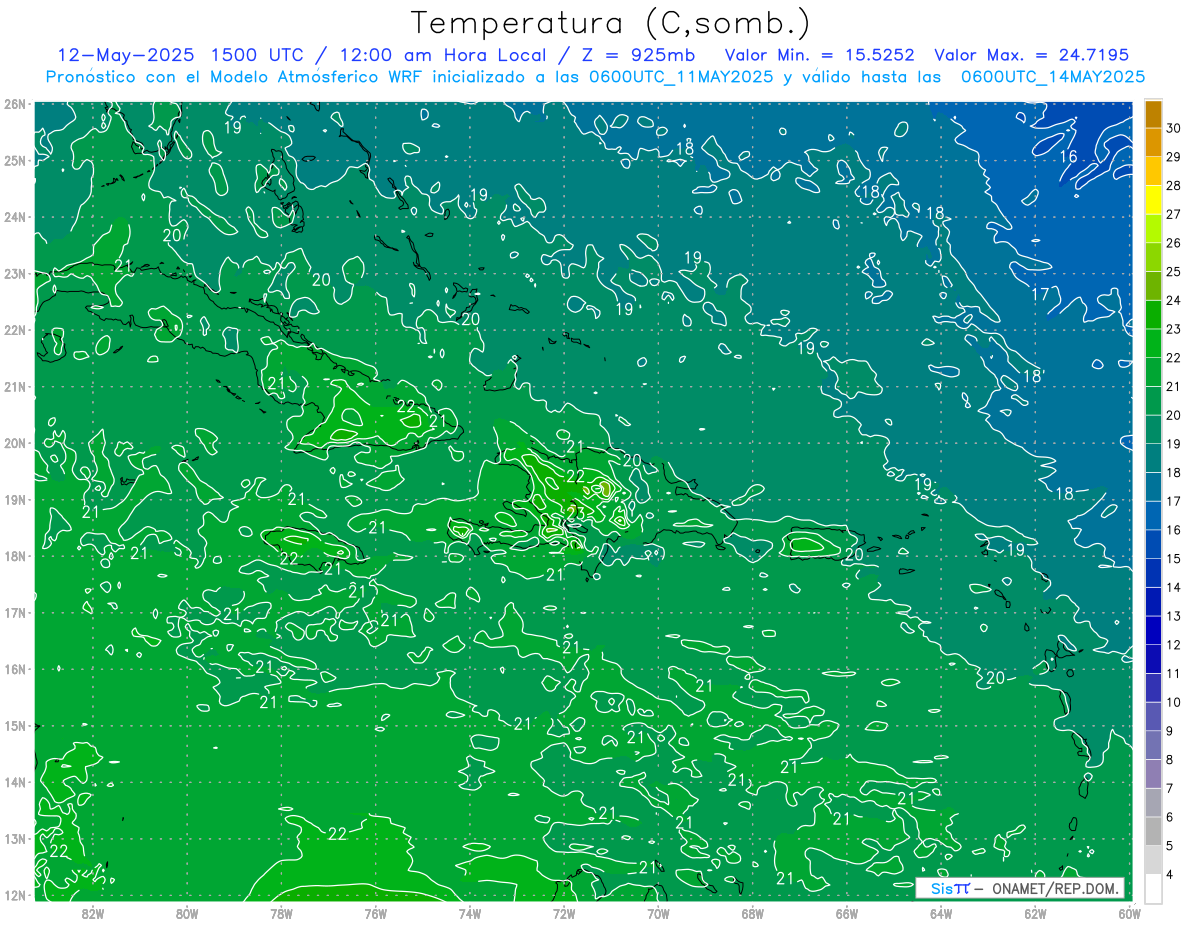
Task: Click the color bar tick label 30
Action: 1174,128
